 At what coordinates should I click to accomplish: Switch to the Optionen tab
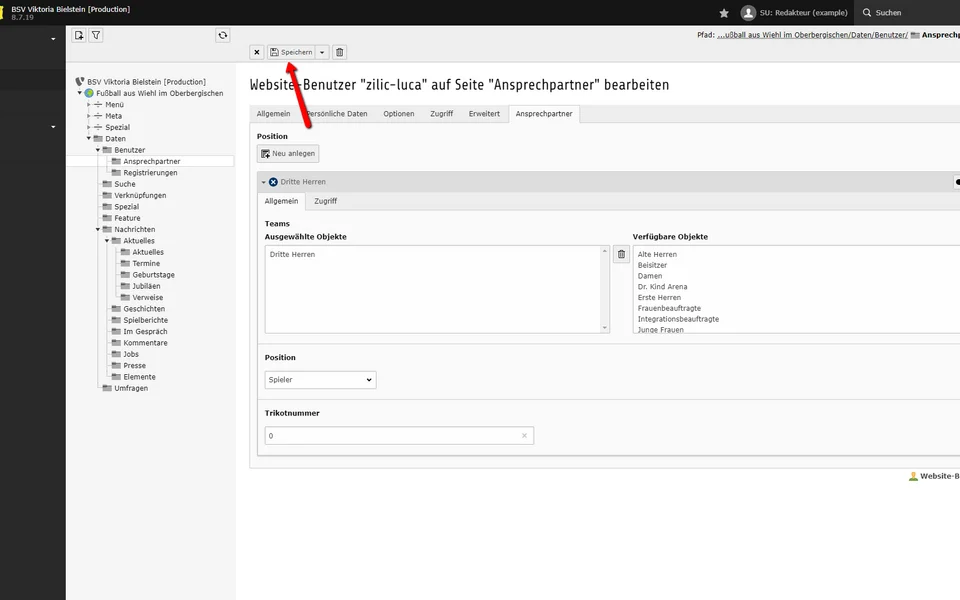(x=398, y=114)
